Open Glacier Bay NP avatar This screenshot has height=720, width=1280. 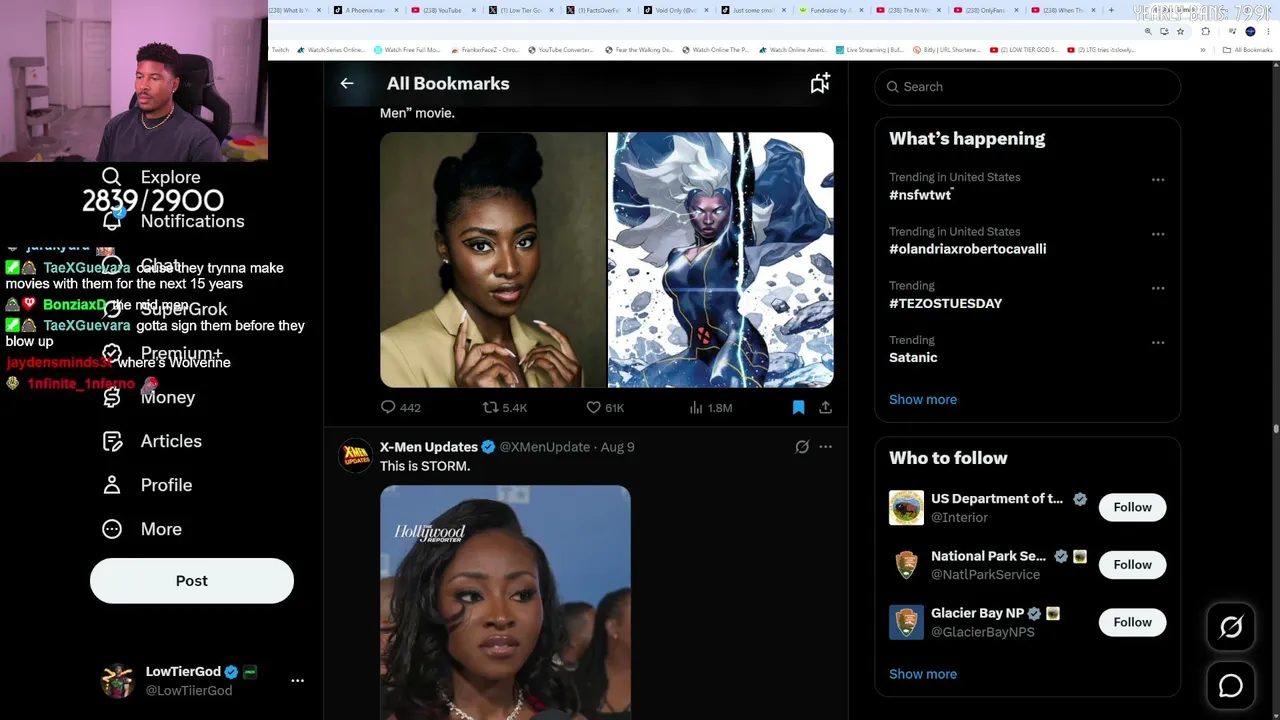click(907, 622)
